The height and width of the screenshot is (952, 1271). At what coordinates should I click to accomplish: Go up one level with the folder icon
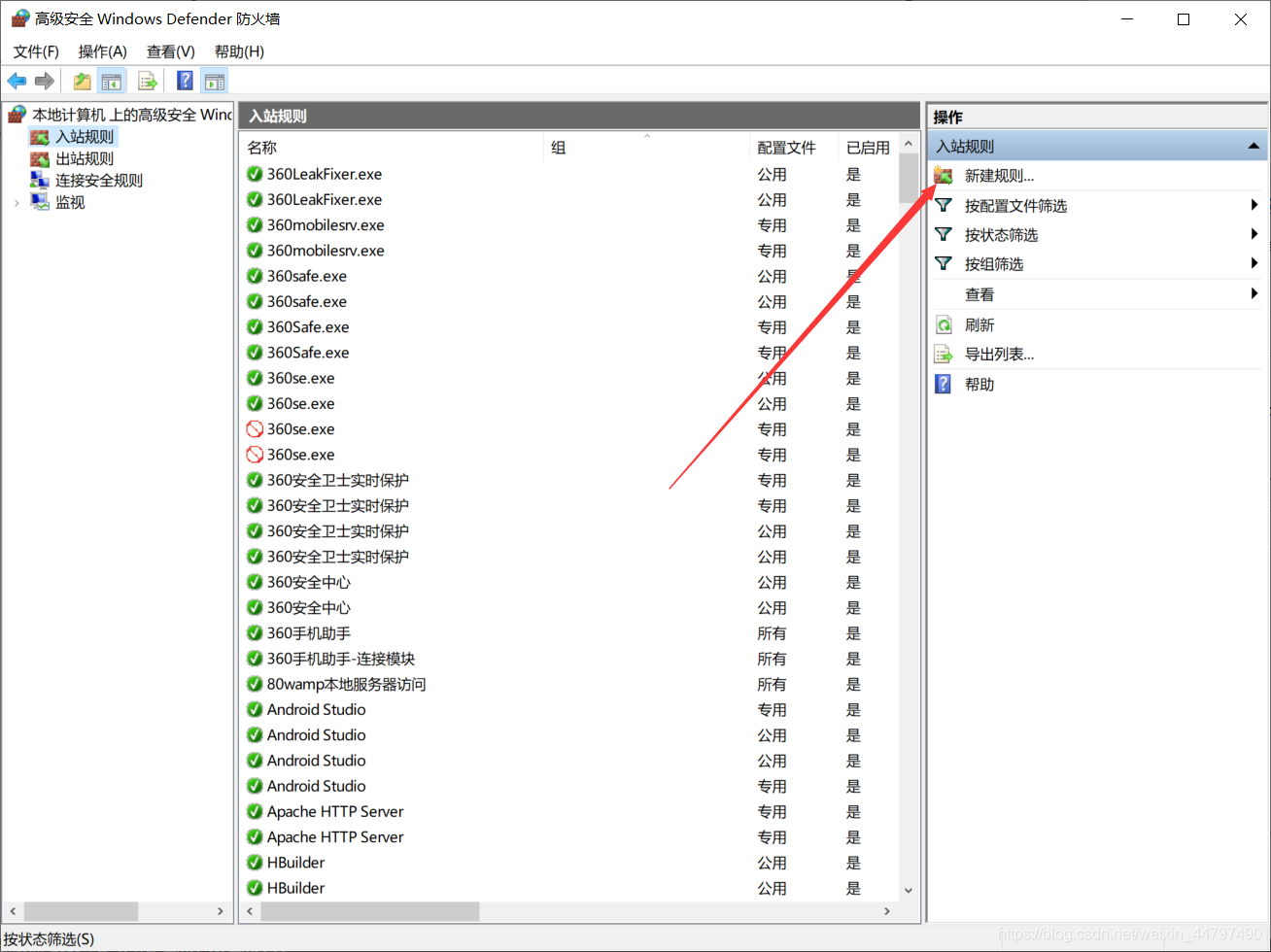(x=83, y=82)
